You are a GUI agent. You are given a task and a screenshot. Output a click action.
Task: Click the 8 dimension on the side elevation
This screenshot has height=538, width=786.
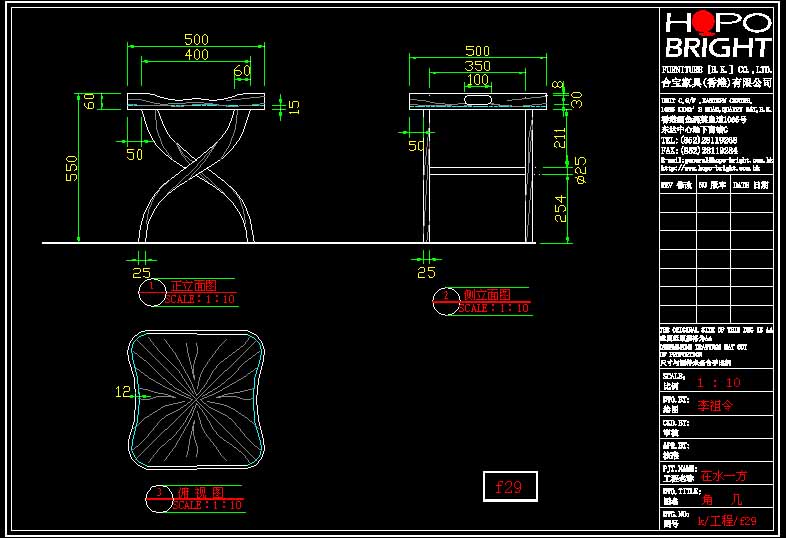(x=559, y=85)
